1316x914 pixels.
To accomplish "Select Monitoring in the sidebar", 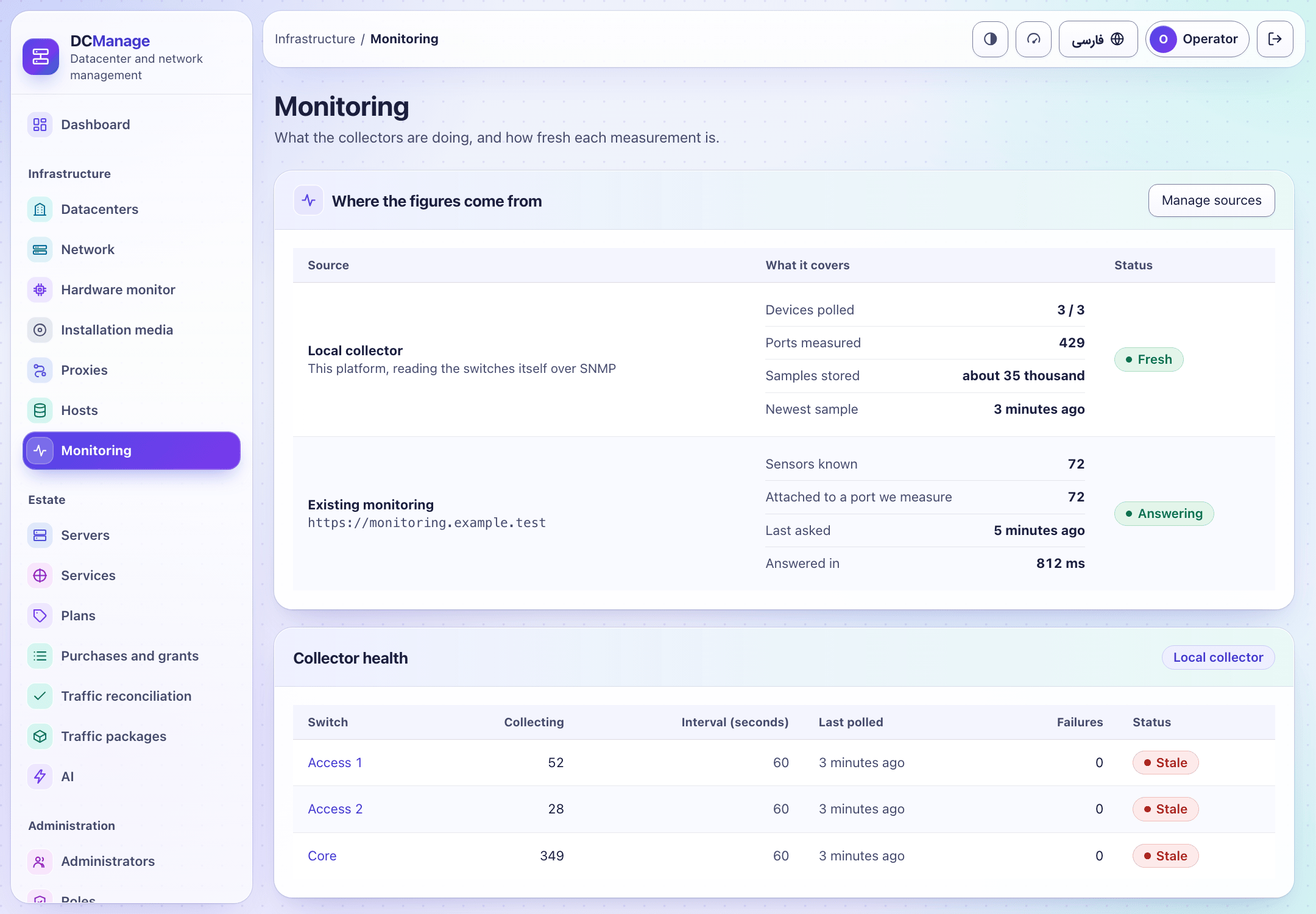I will [x=132, y=451].
